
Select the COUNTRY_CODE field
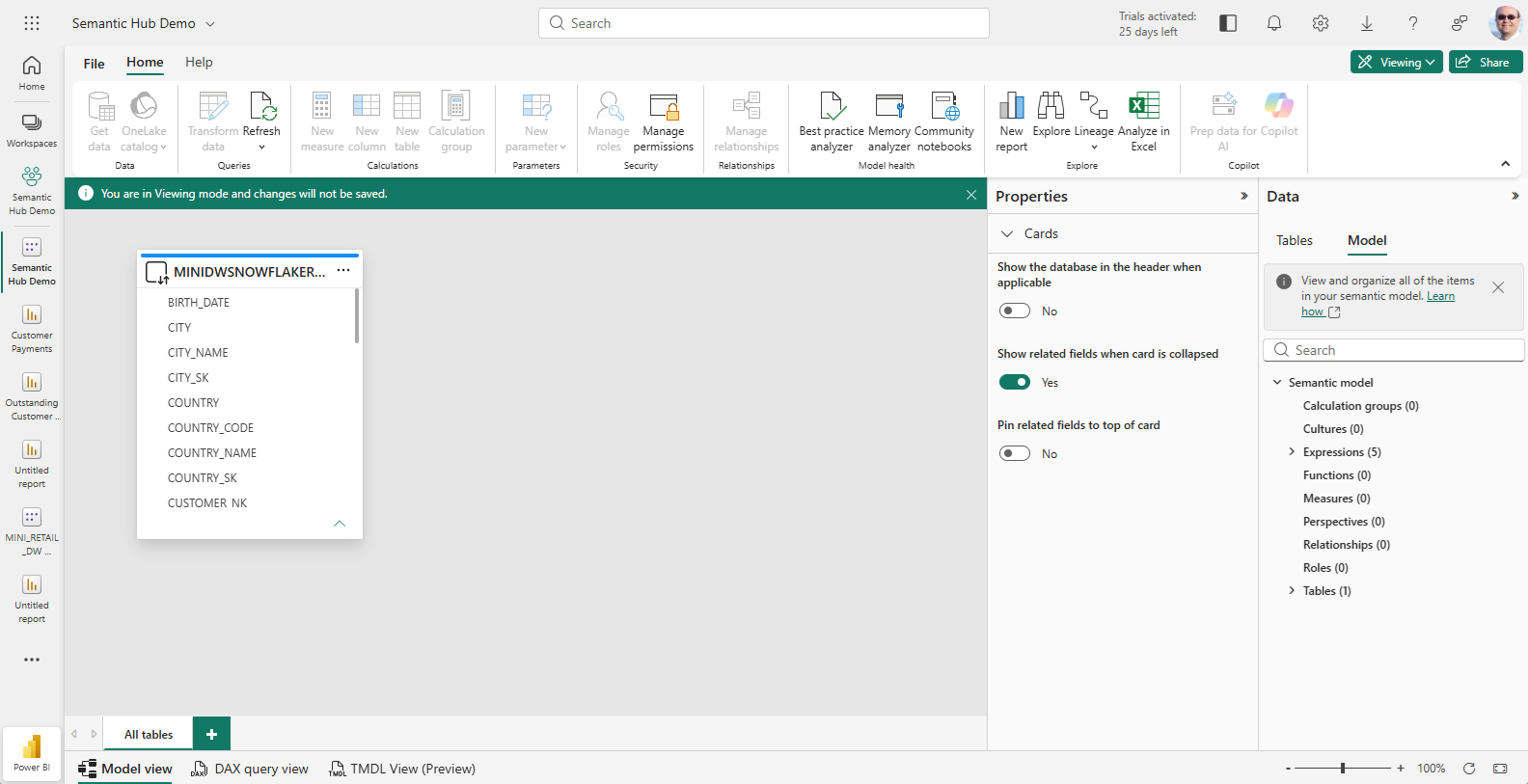tap(210, 428)
